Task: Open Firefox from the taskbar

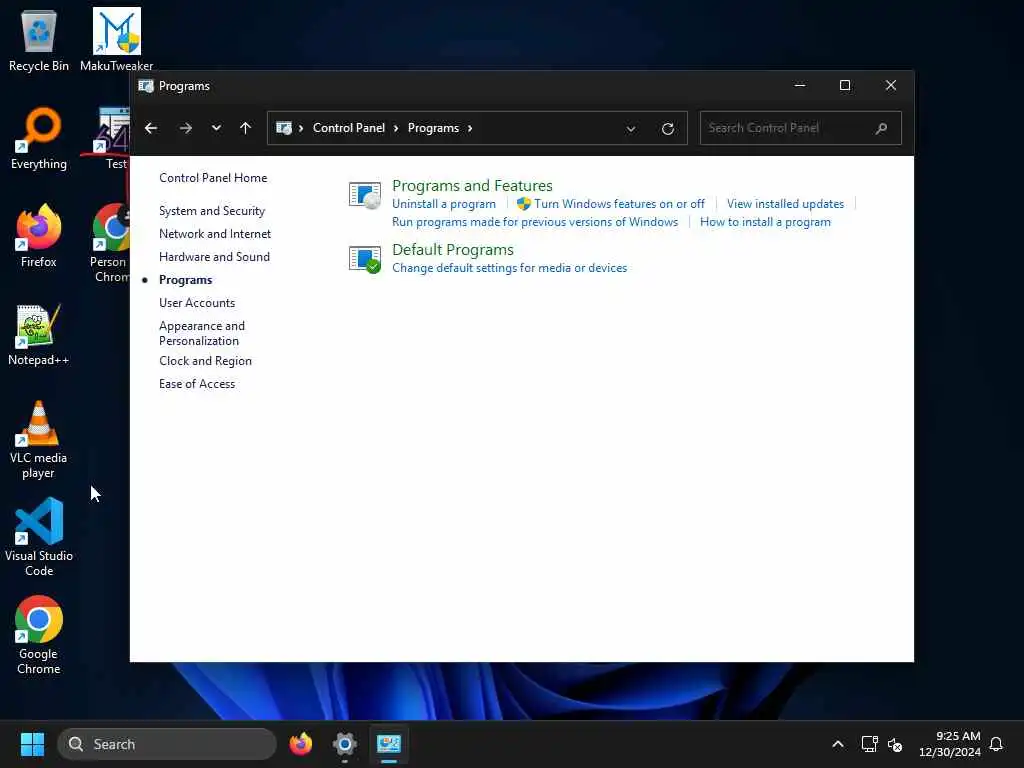Action: tap(301, 744)
